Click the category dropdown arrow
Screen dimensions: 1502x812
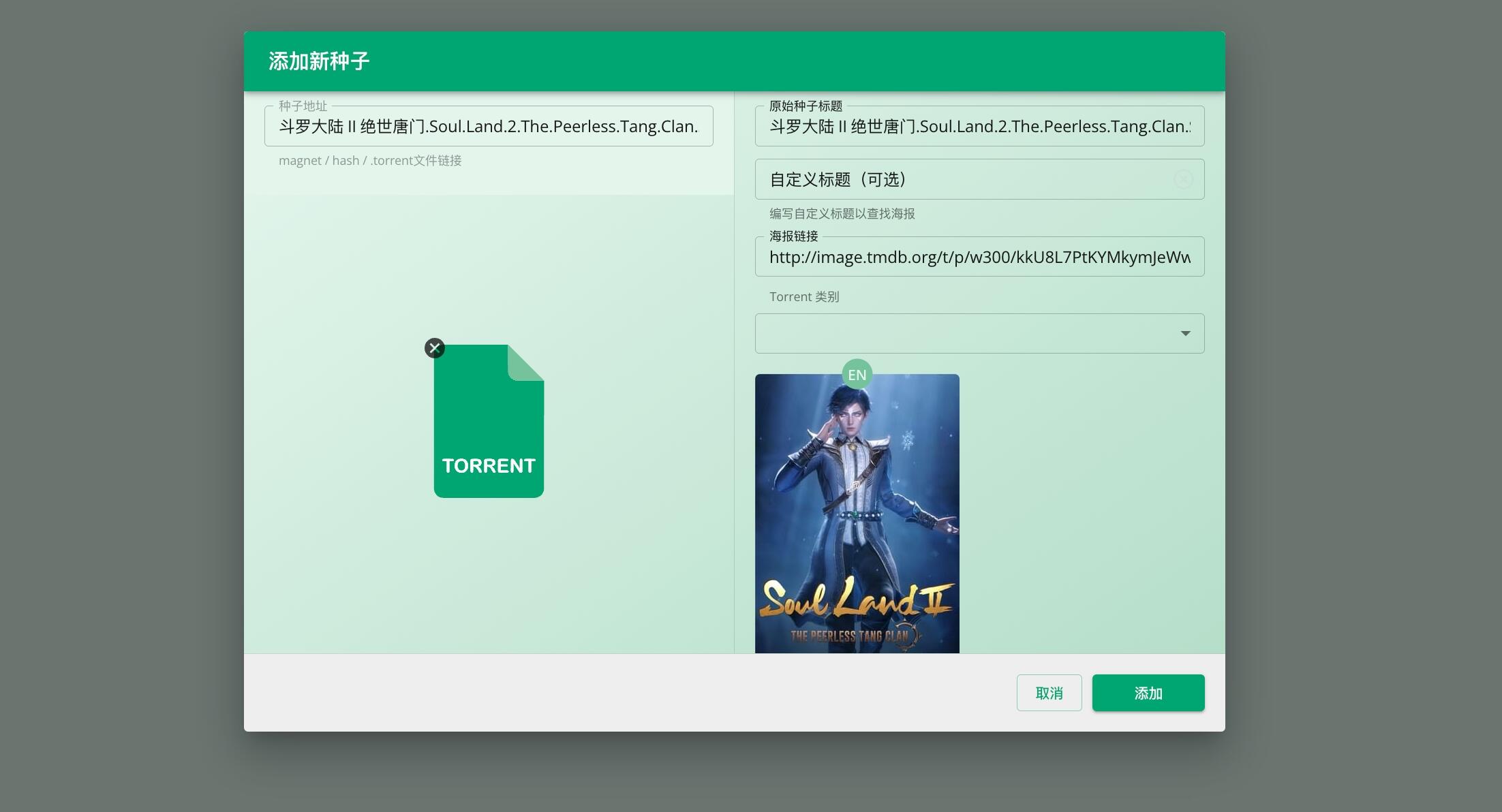click(1184, 333)
